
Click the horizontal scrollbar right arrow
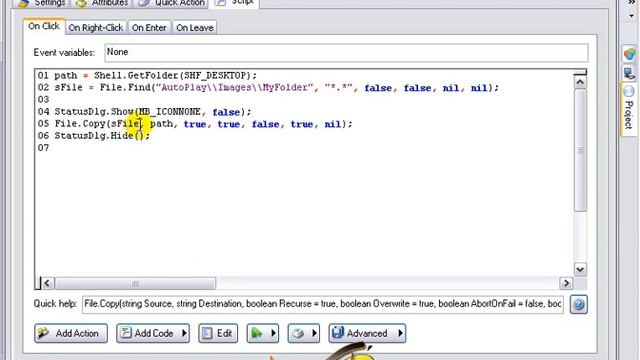(566, 283)
